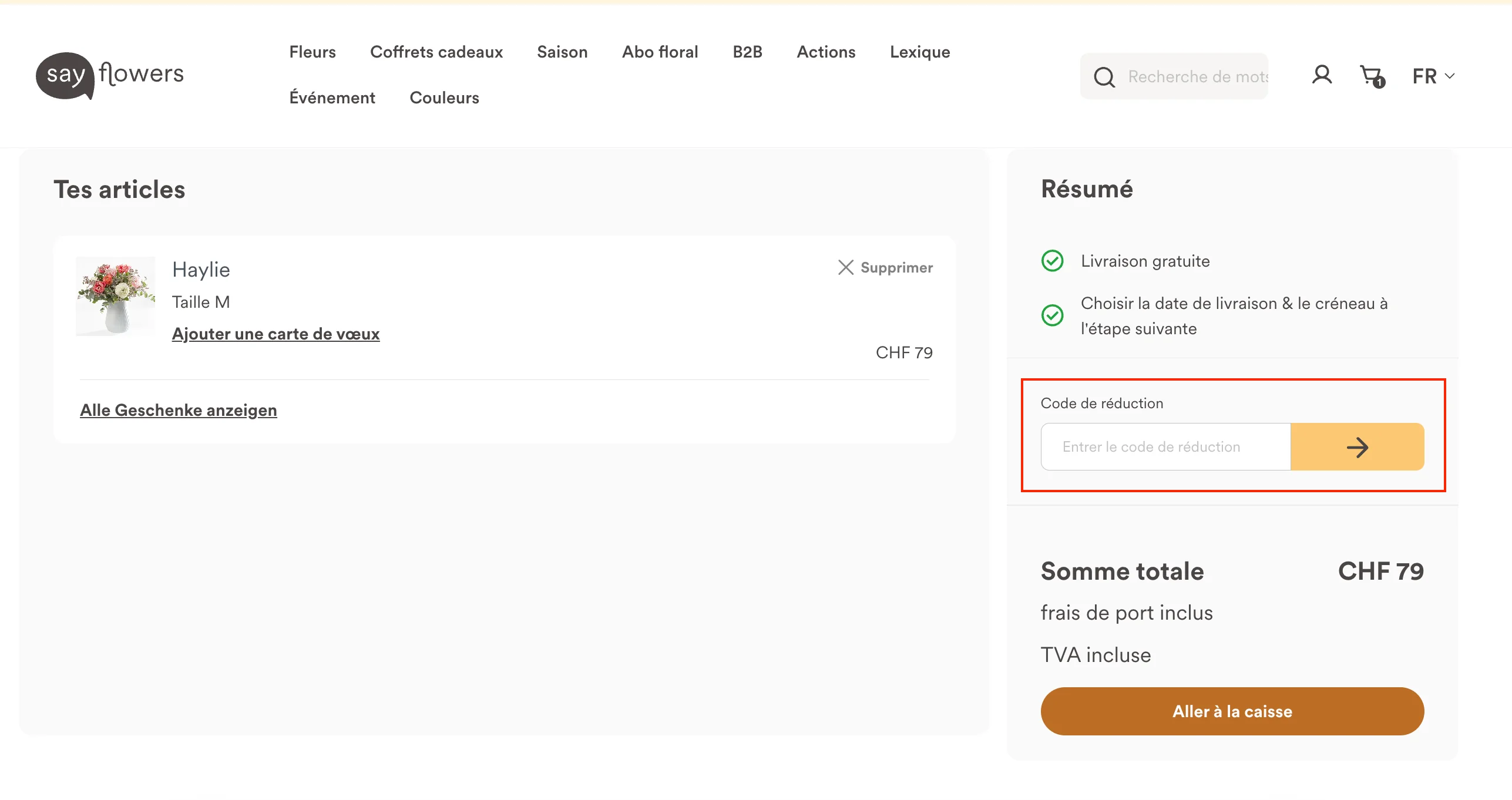Open the Haylie bouquet thumbnail
Image resolution: width=1512 pixels, height=800 pixels.
tap(115, 296)
